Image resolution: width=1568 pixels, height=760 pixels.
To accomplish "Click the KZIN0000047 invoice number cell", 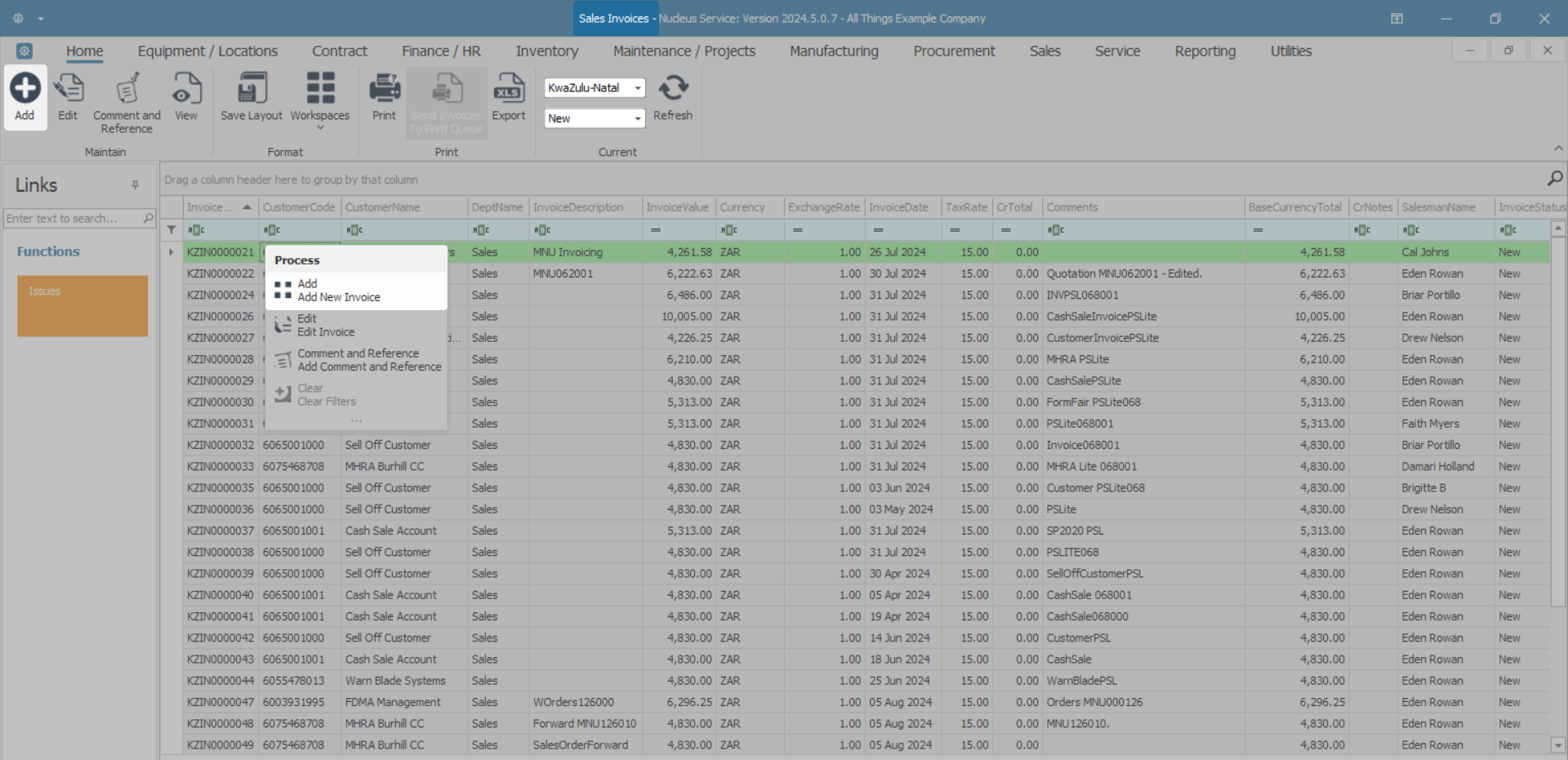I will 220,702.
